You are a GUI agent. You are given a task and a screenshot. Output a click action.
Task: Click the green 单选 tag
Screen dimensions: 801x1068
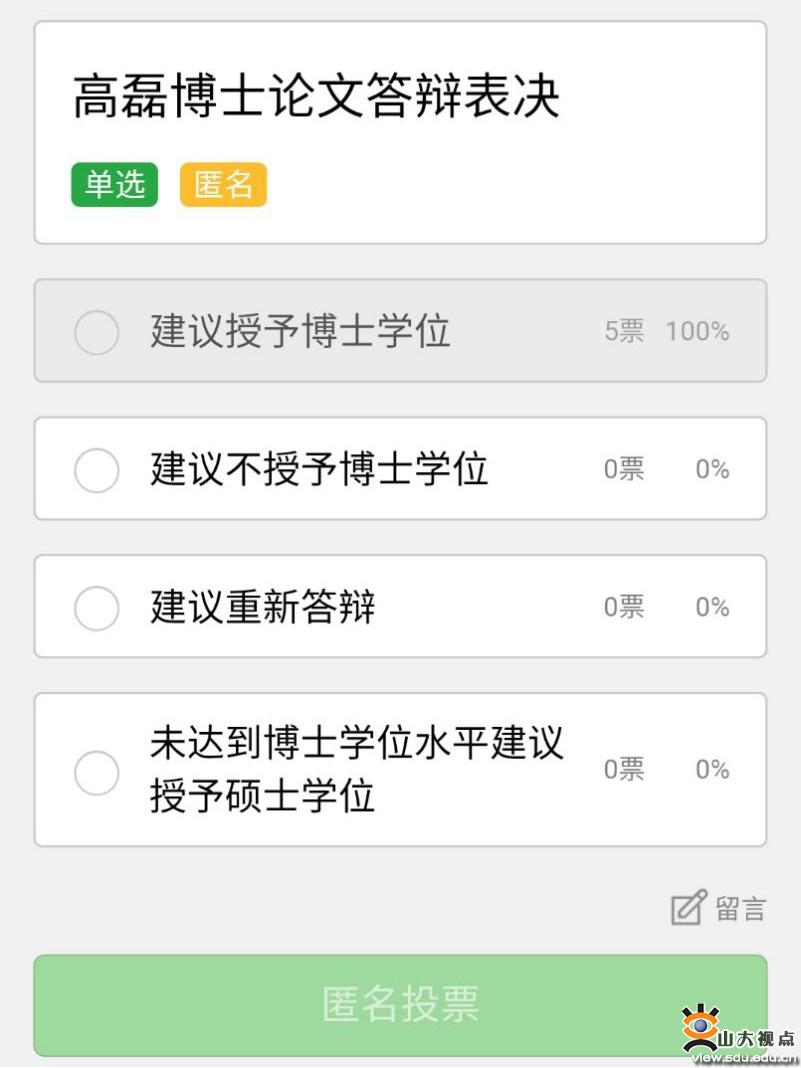point(114,185)
